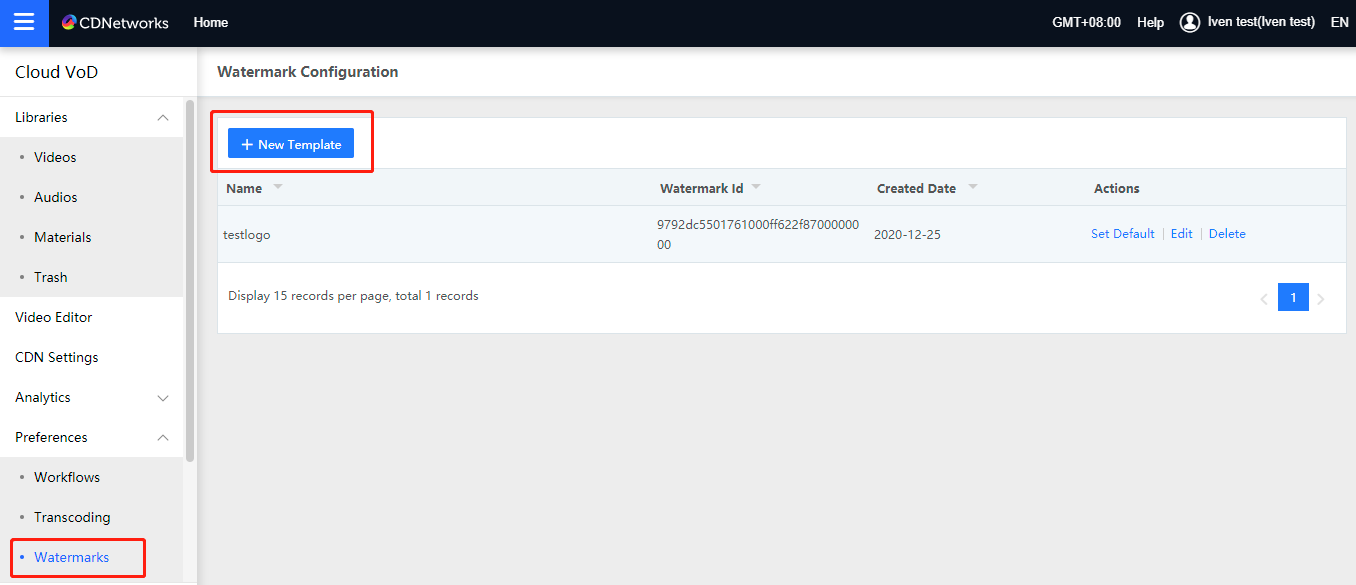
Task: Click the CDNetworks logo
Action: [114, 23]
